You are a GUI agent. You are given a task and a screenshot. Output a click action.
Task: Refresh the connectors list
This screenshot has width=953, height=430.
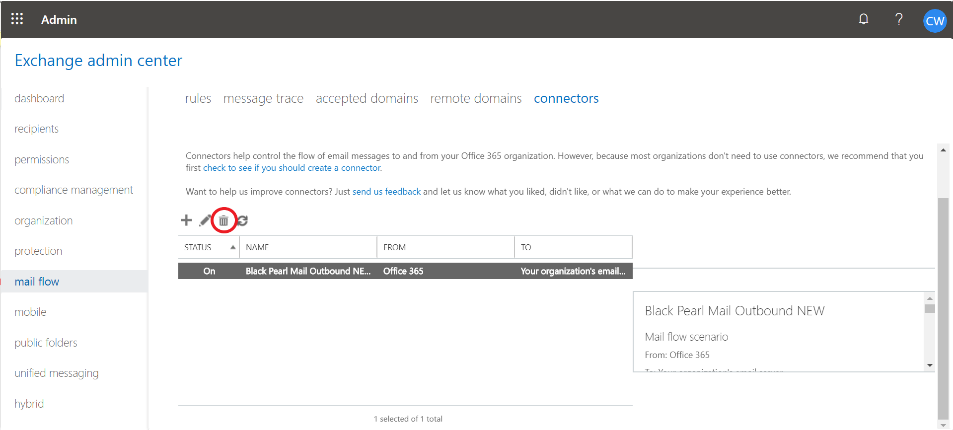click(242, 221)
